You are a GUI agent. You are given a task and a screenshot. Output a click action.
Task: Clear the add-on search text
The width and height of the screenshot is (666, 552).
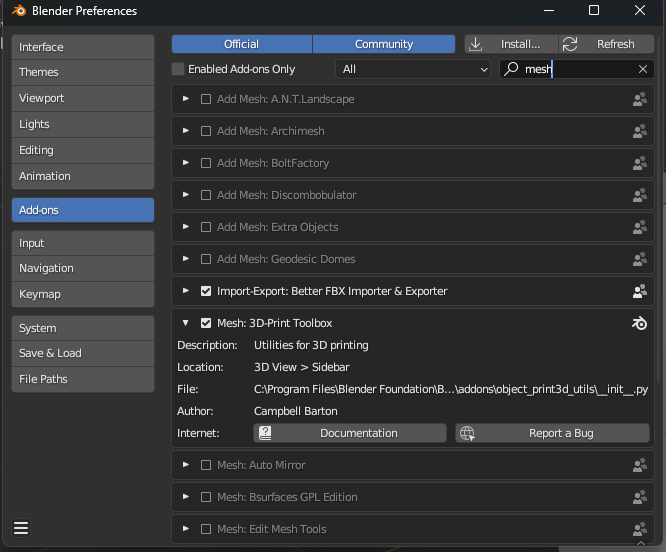[x=643, y=69]
